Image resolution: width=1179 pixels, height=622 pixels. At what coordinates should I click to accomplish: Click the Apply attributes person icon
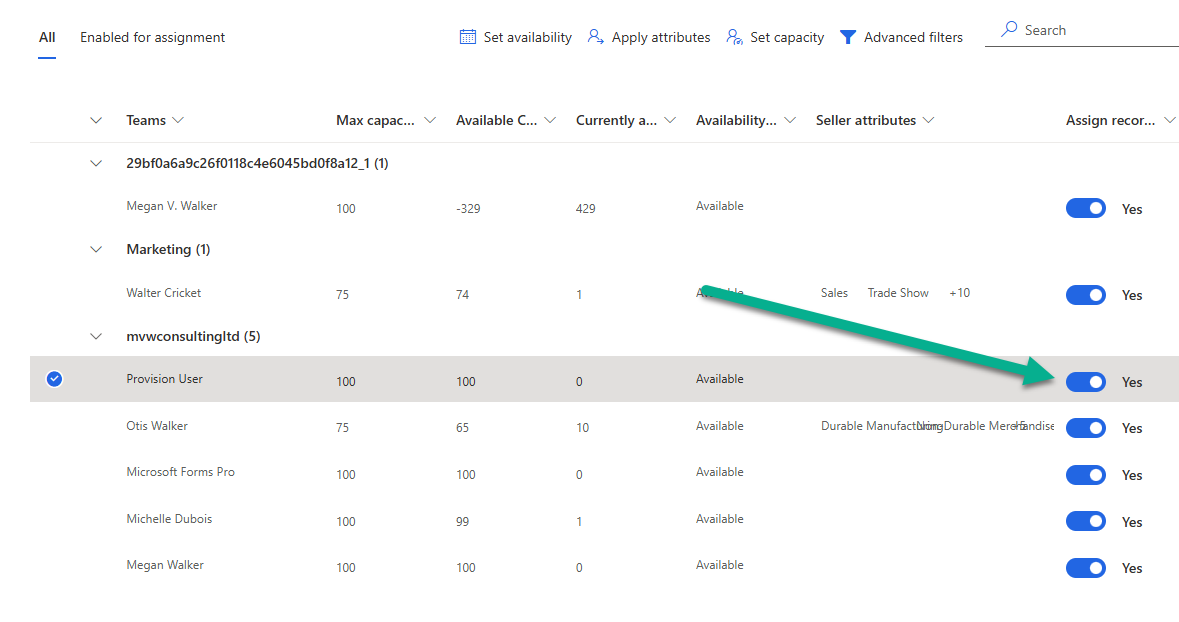[595, 37]
